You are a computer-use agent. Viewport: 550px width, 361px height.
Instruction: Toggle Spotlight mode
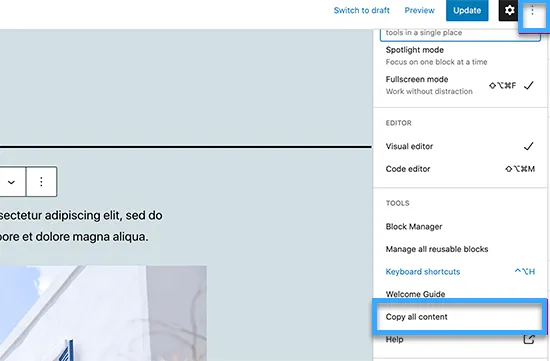(460, 56)
